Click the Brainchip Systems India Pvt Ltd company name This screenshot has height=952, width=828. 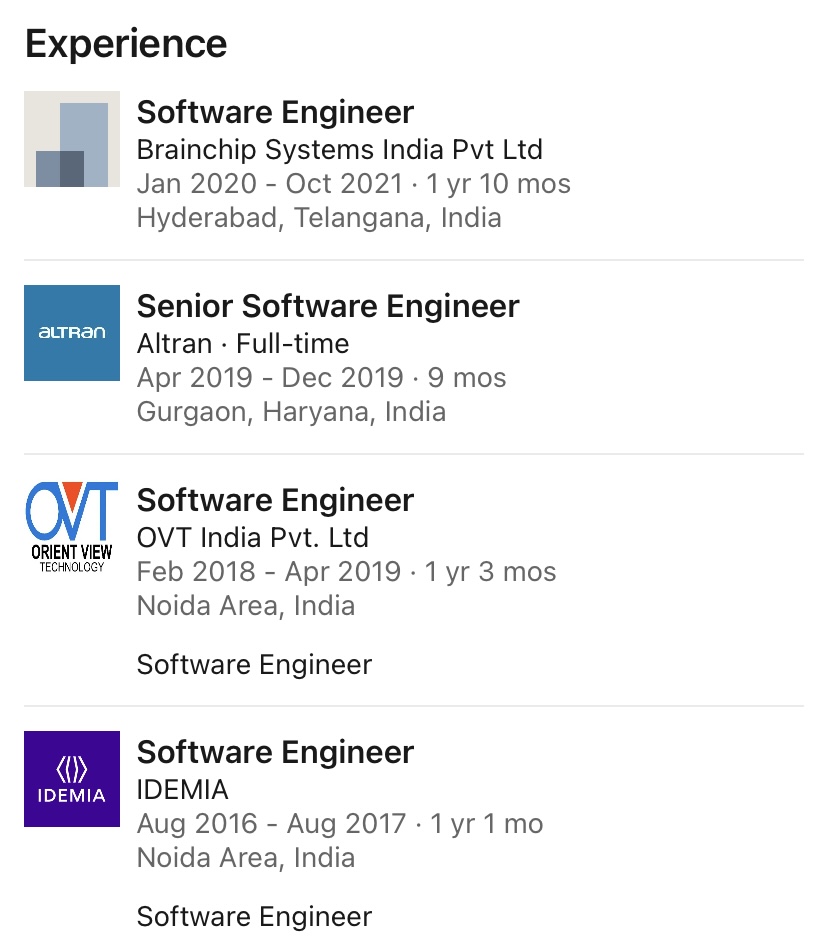339,150
